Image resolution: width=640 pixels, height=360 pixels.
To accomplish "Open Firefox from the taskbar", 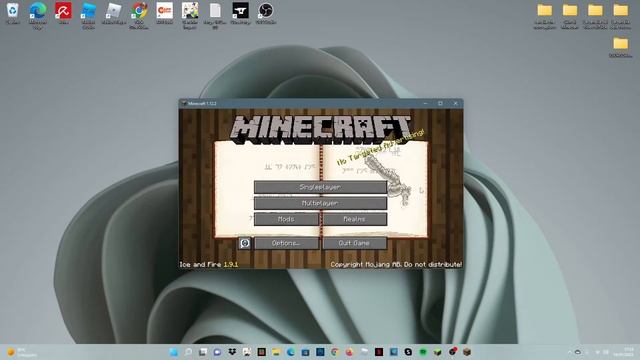I will 350,352.
